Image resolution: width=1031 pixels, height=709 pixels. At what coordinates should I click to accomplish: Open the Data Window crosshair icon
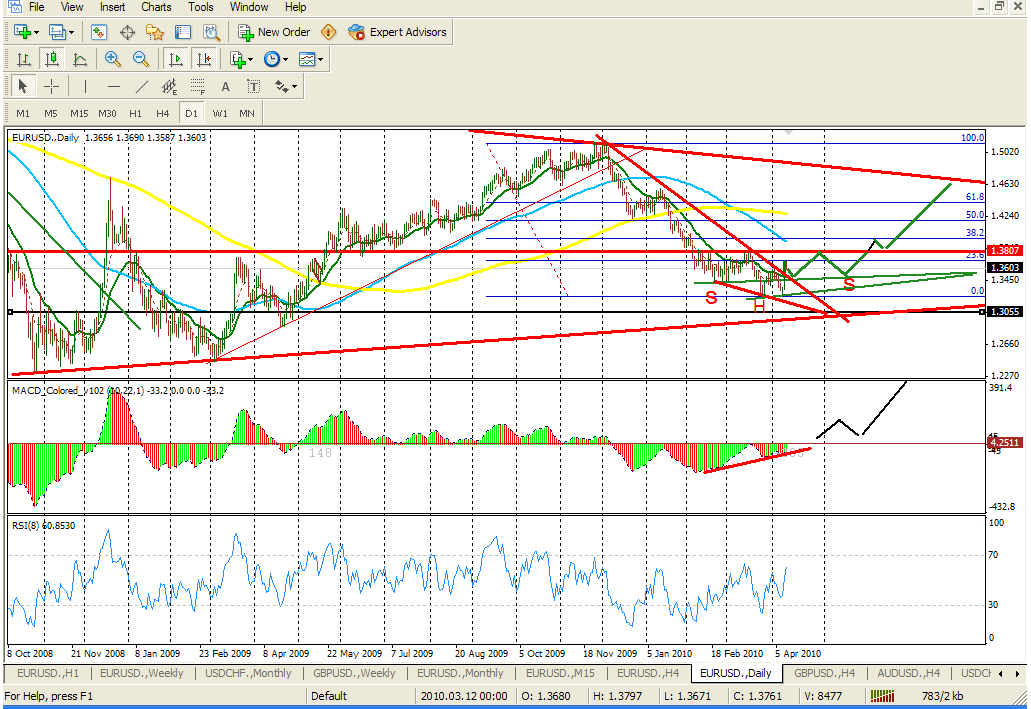127,32
